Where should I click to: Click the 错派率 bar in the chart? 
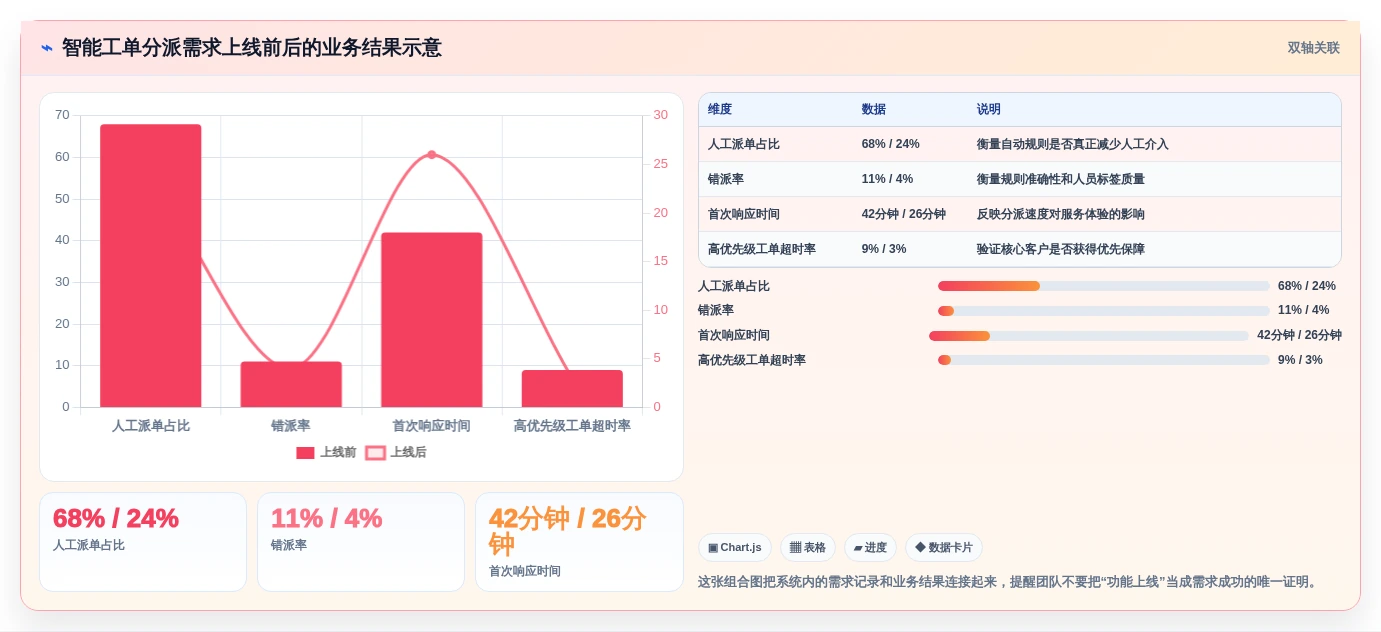click(291, 384)
